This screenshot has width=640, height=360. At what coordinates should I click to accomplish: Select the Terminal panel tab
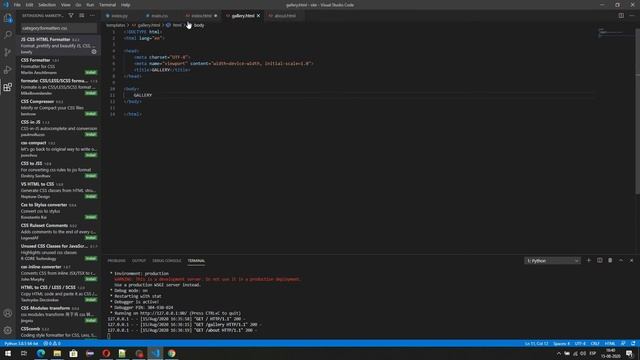coord(196,261)
